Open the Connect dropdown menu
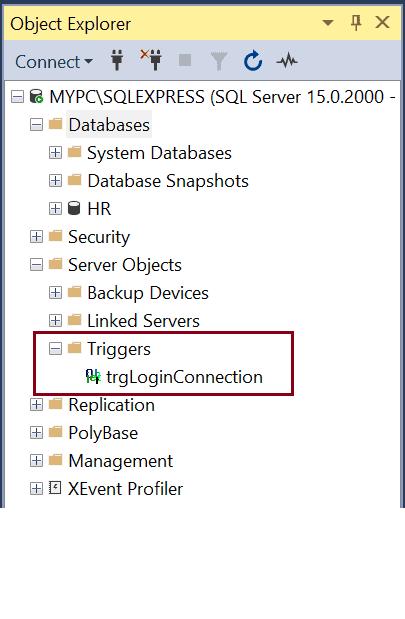 (54, 62)
